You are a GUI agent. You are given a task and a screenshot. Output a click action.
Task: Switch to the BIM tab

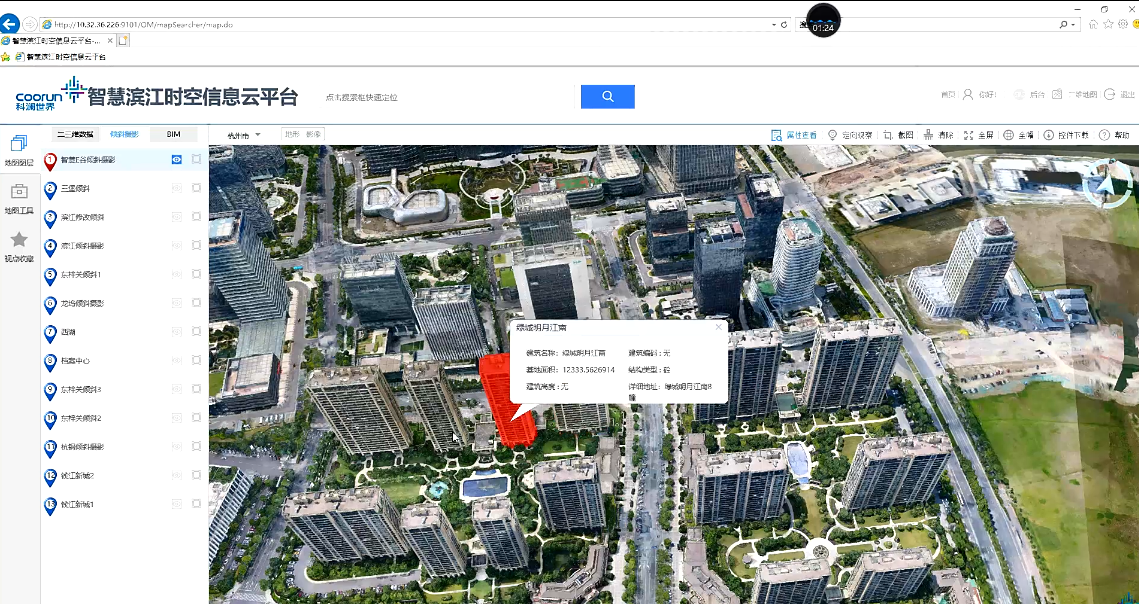tap(173, 134)
